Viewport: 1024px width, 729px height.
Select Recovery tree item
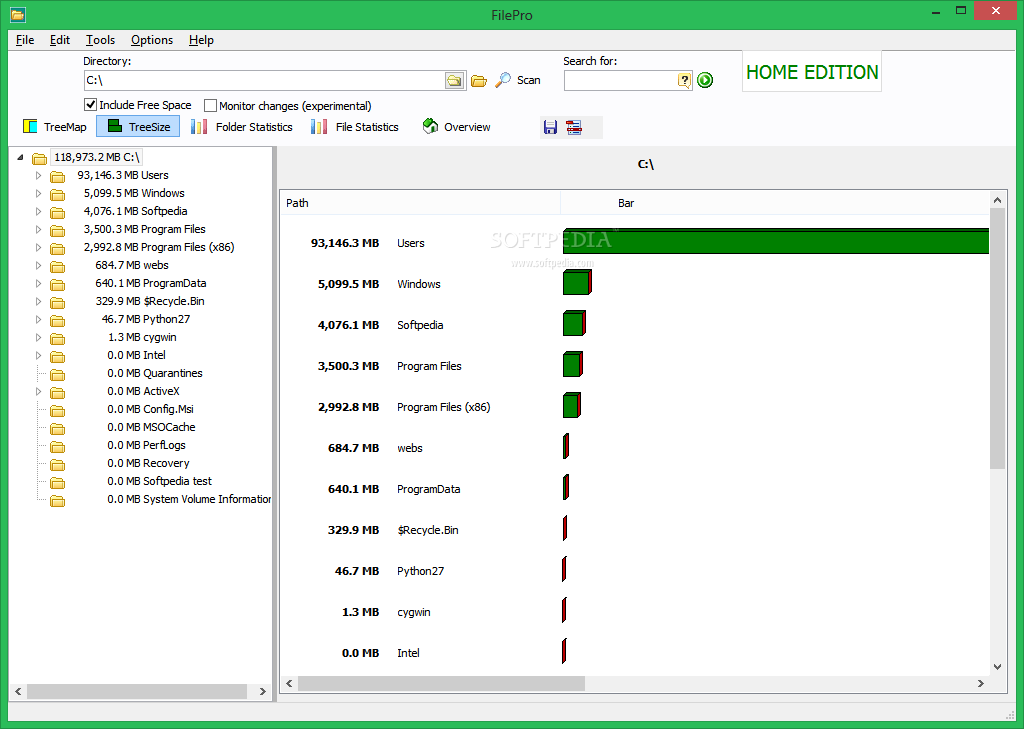click(x=148, y=462)
